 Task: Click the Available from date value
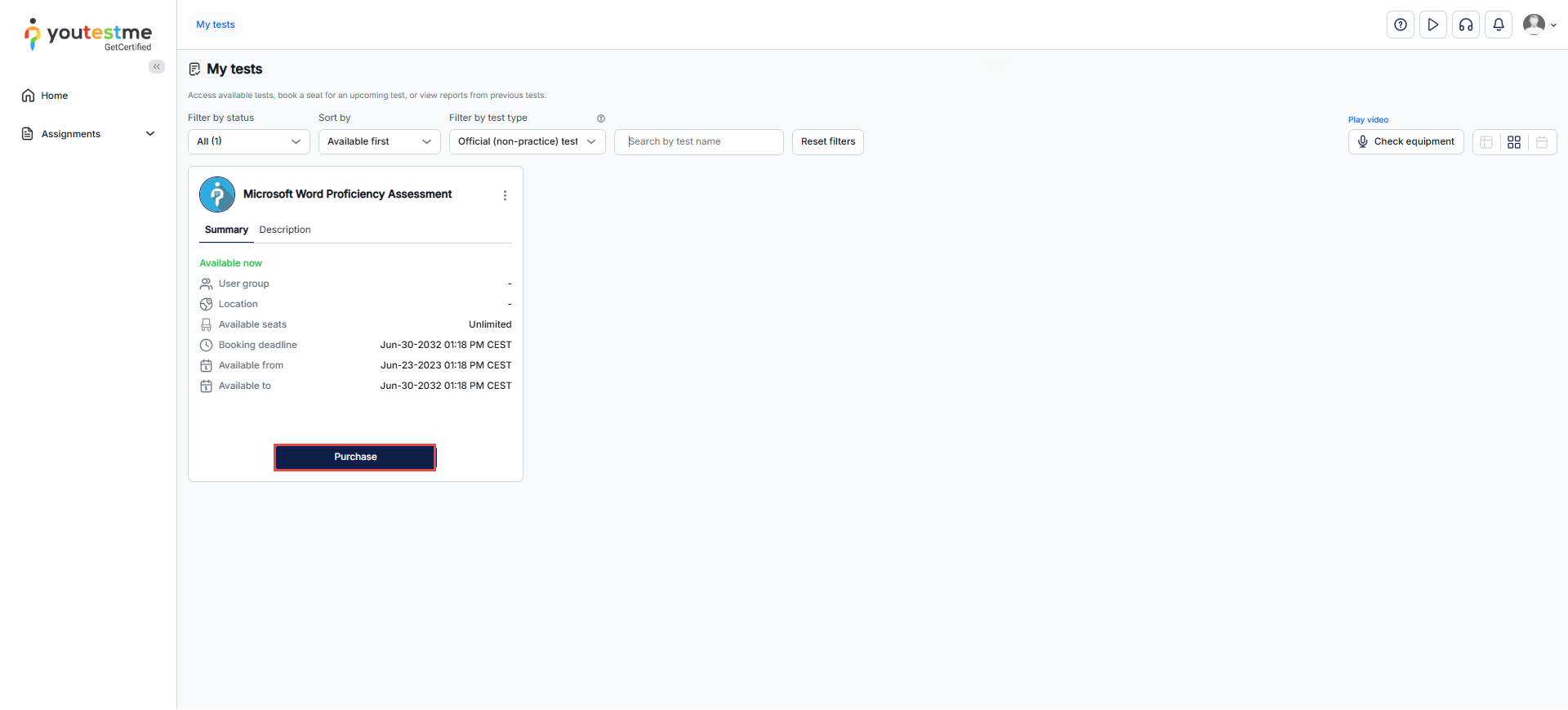click(446, 365)
